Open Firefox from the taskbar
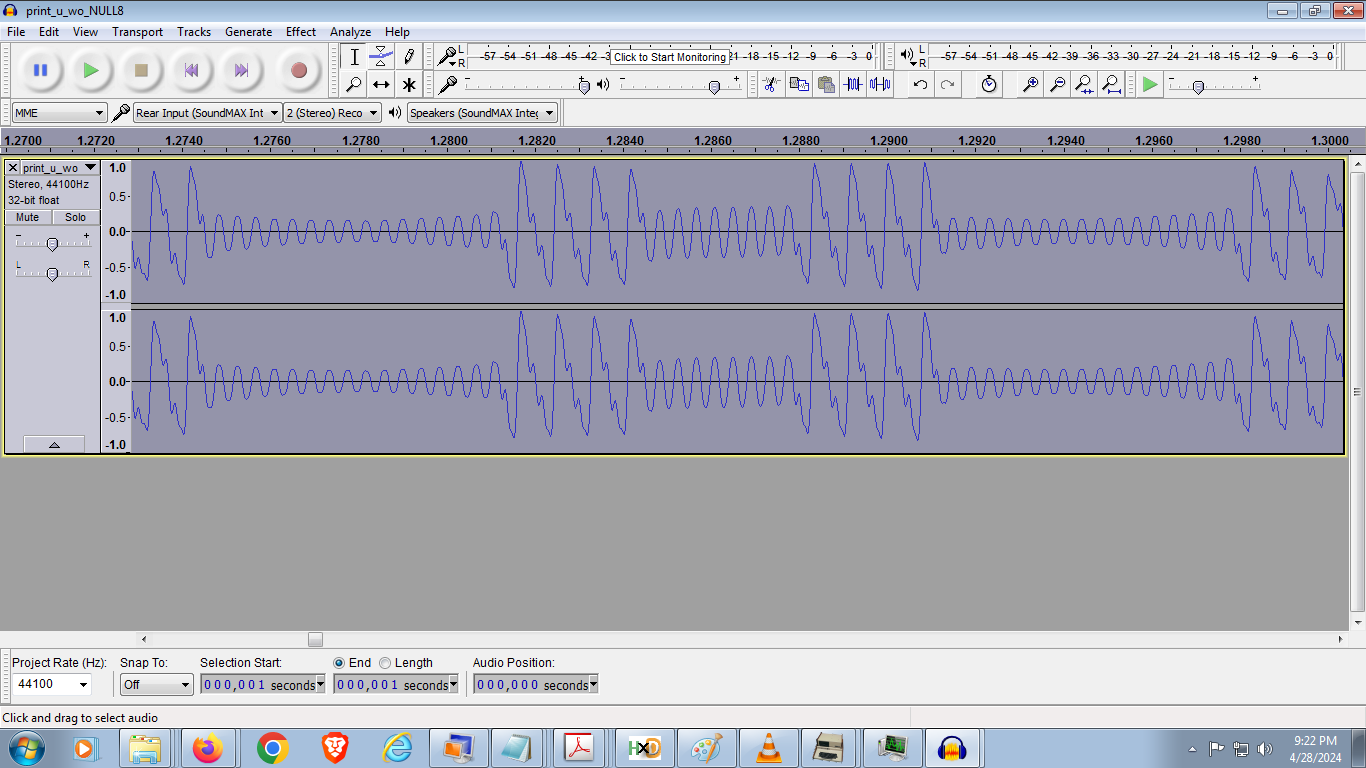Image resolution: width=1366 pixels, height=768 pixels. [208, 748]
